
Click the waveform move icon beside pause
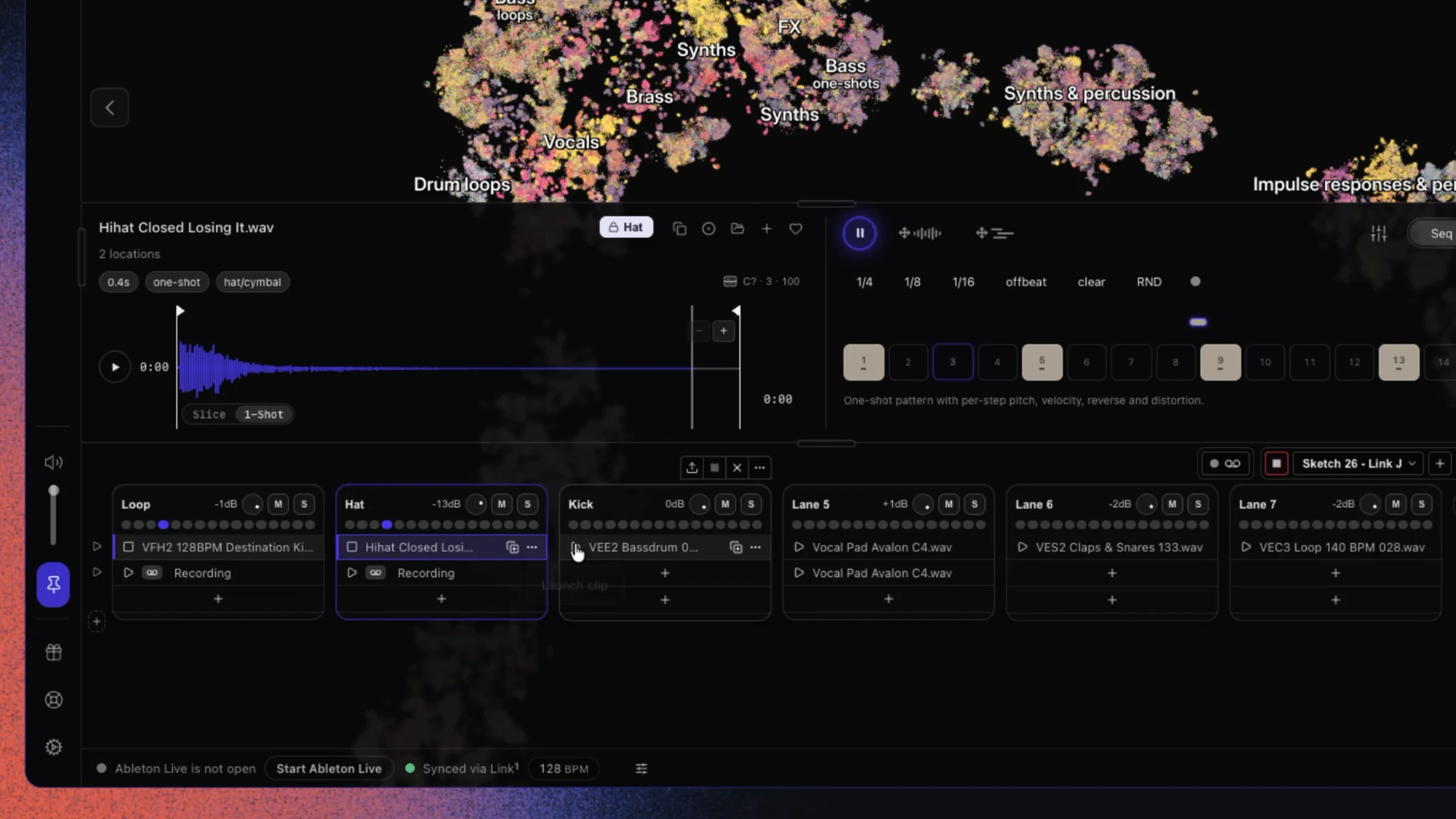pyautogui.click(x=919, y=233)
